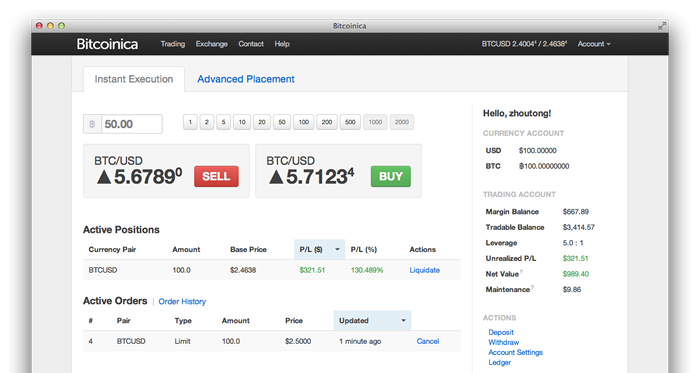Click the green BUY button
This screenshot has height=373, width=700.
click(x=391, y=176)
